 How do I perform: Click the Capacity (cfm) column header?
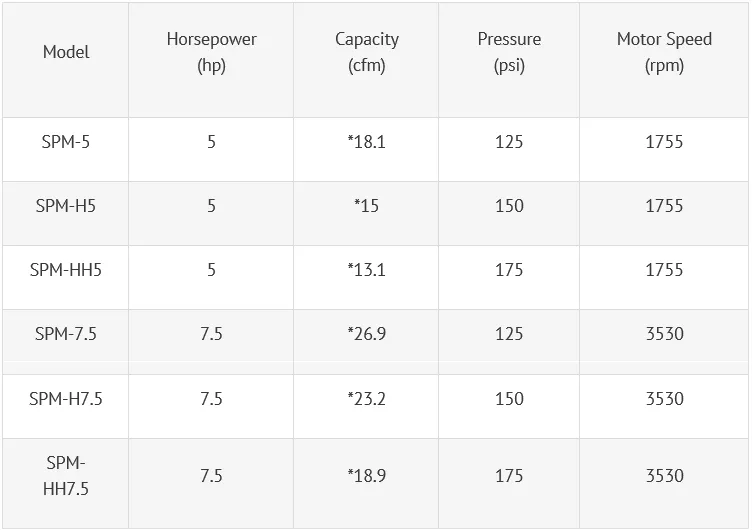366,52
